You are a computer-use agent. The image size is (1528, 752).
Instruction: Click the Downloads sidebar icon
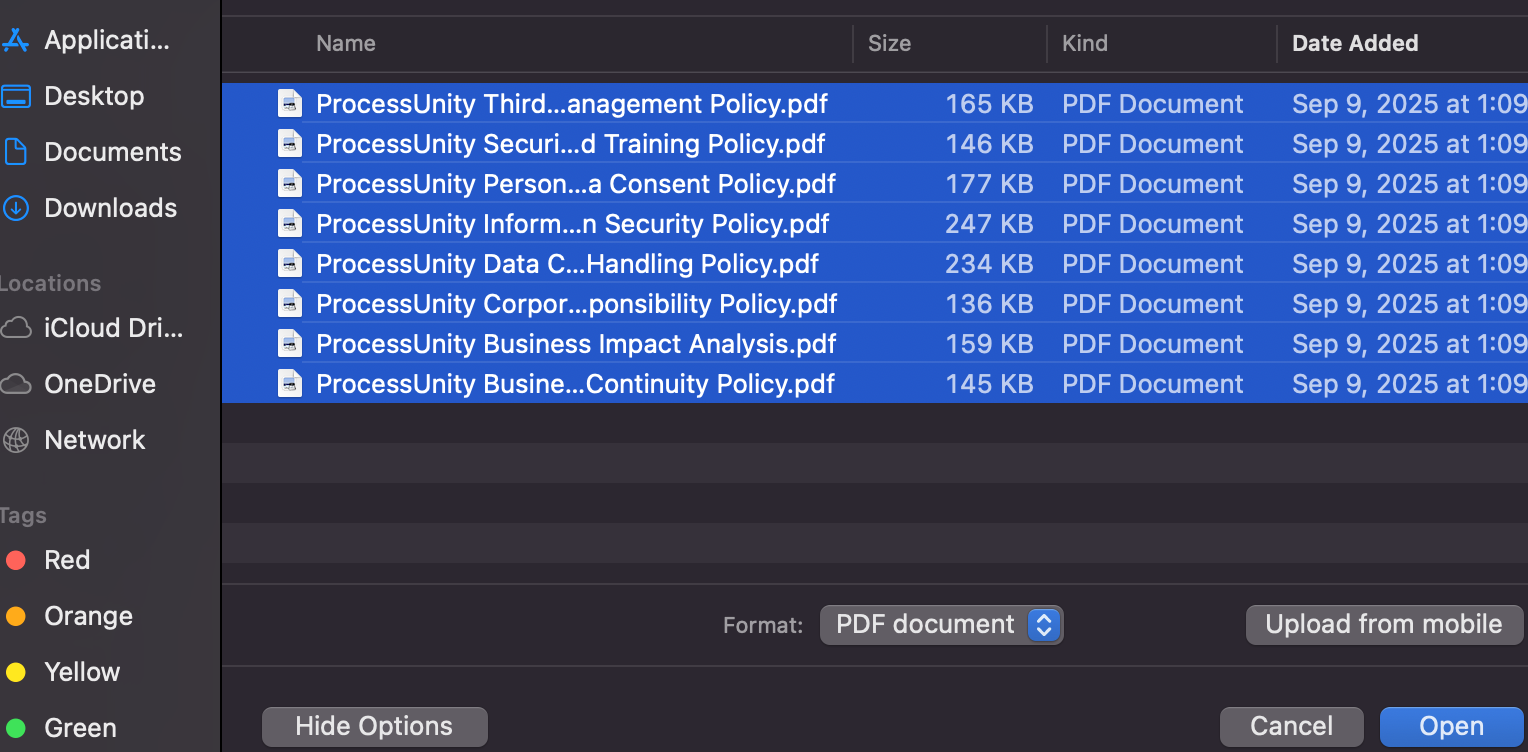tap(15, 208)
